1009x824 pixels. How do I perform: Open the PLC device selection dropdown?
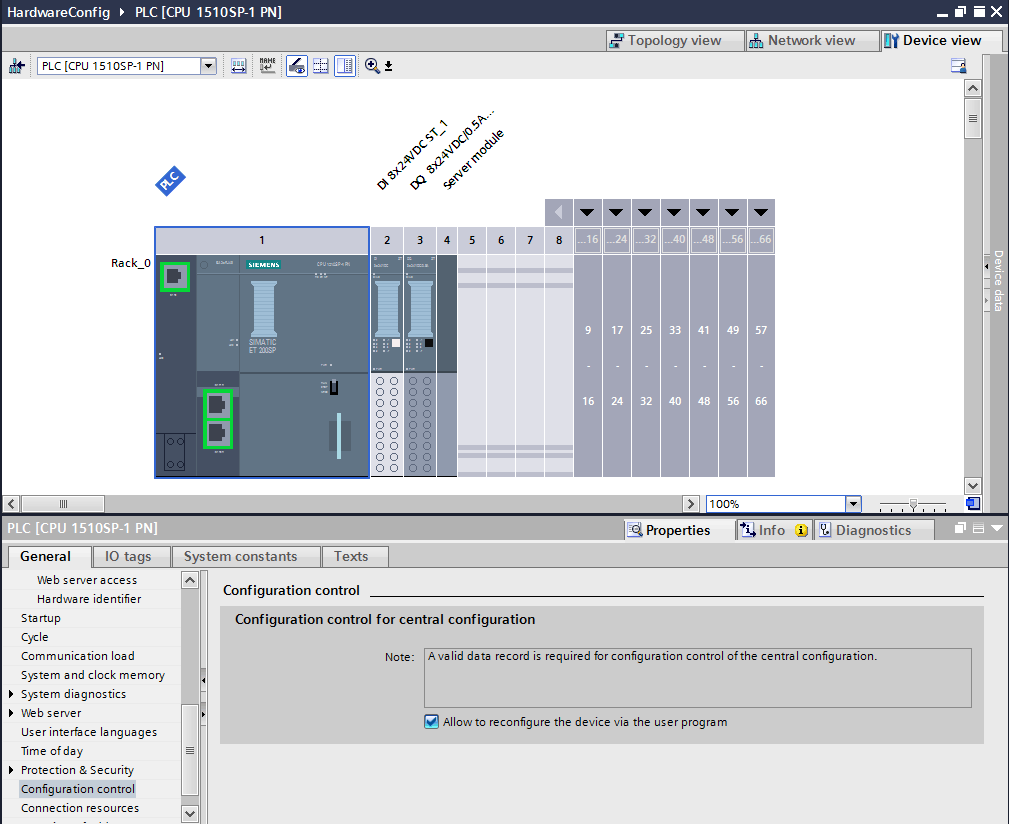[208, 66]
